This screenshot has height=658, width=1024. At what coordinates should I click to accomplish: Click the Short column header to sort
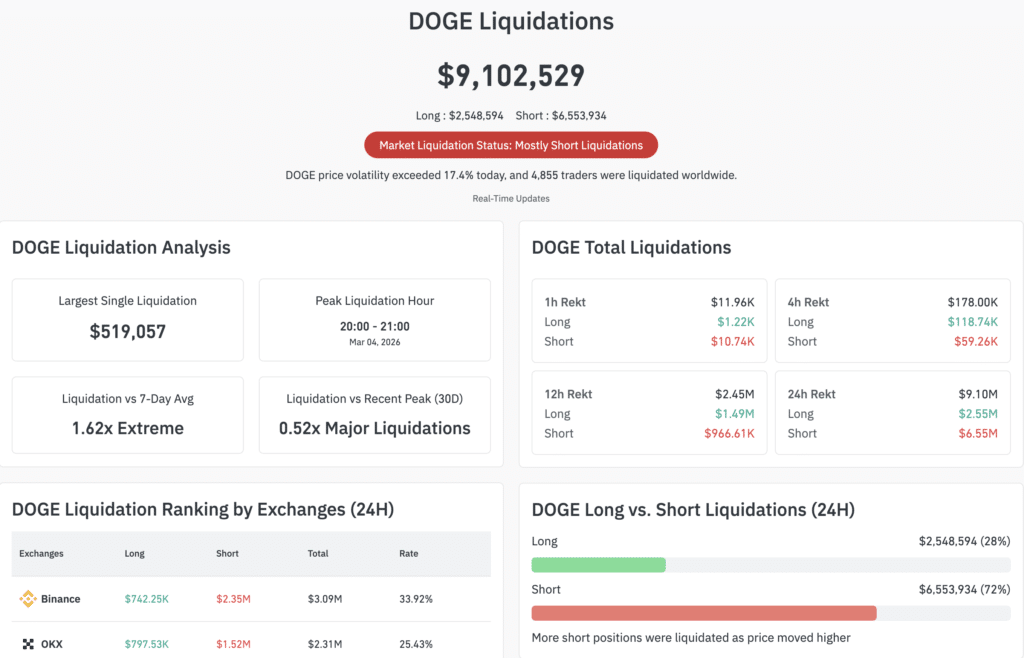pyautogui.click(x=227, y=554)
